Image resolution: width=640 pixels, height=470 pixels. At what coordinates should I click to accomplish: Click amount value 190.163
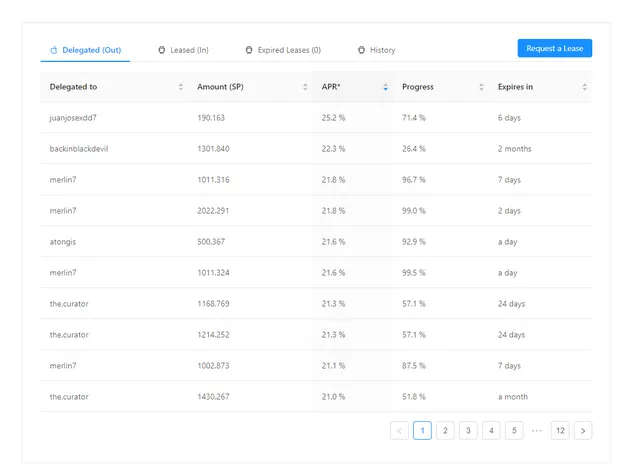(x=211, y=118)
